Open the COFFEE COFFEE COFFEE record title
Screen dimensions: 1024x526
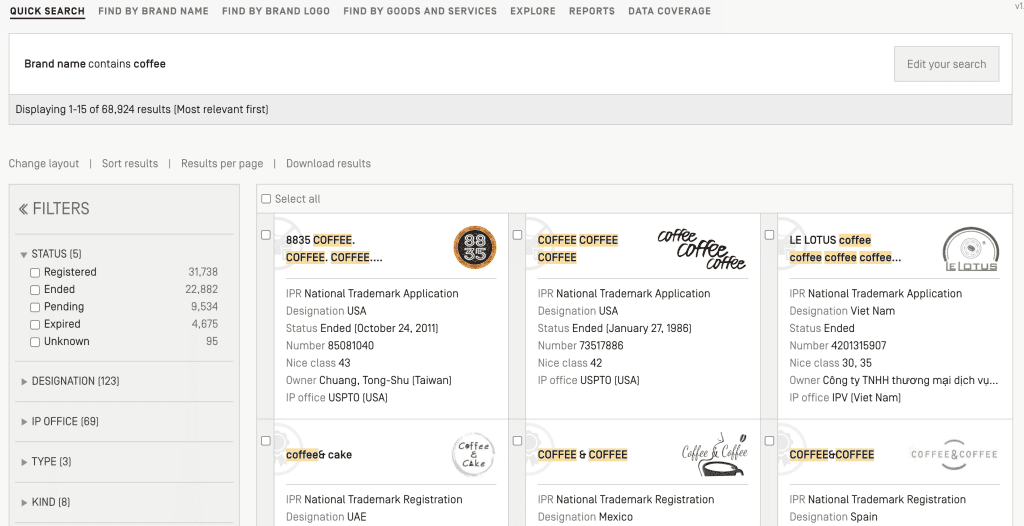(x=577, y=249)
